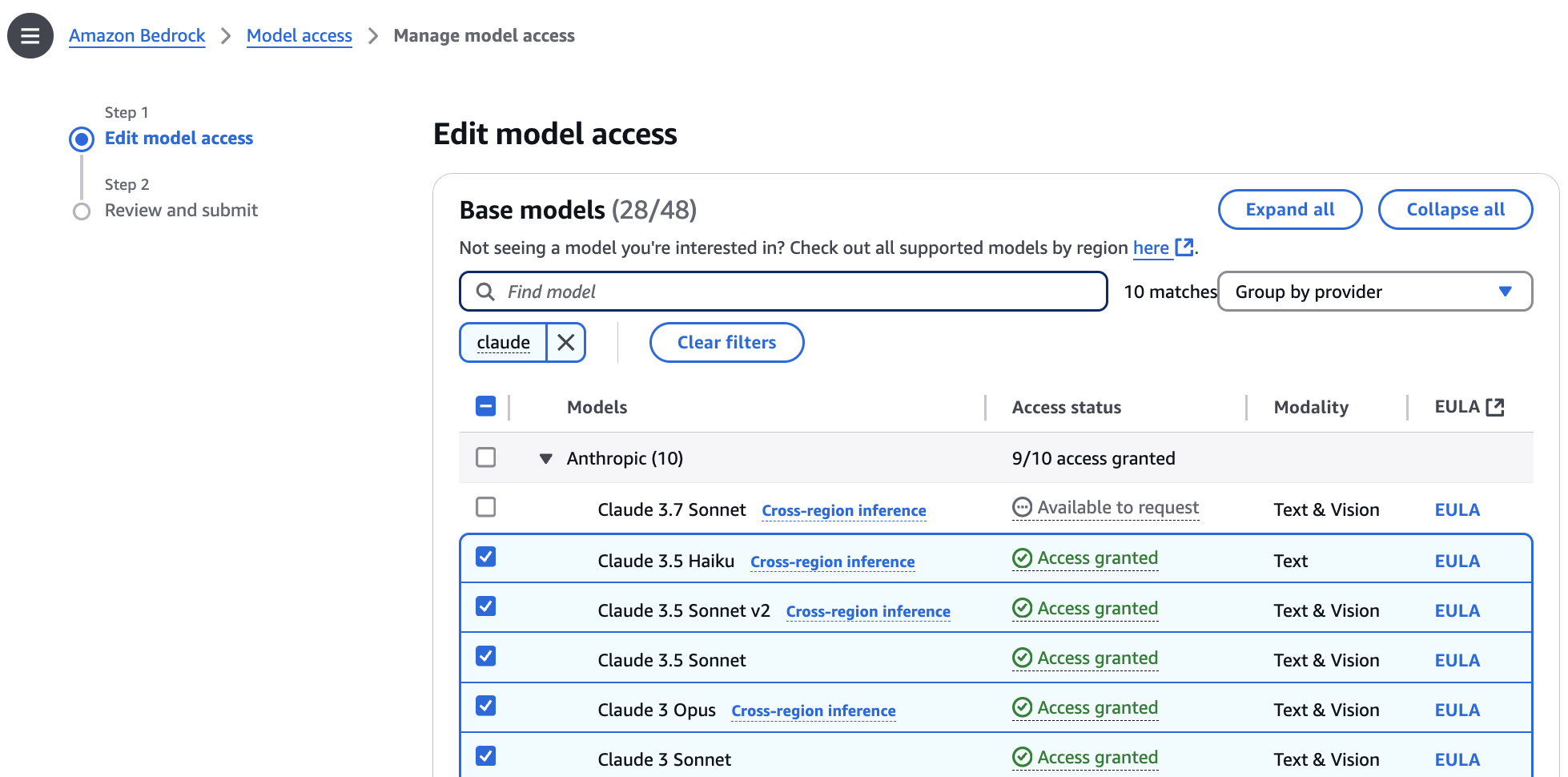Click the Collapse all button
The image size is (1568, 777).
click(x=1455, y=210)
